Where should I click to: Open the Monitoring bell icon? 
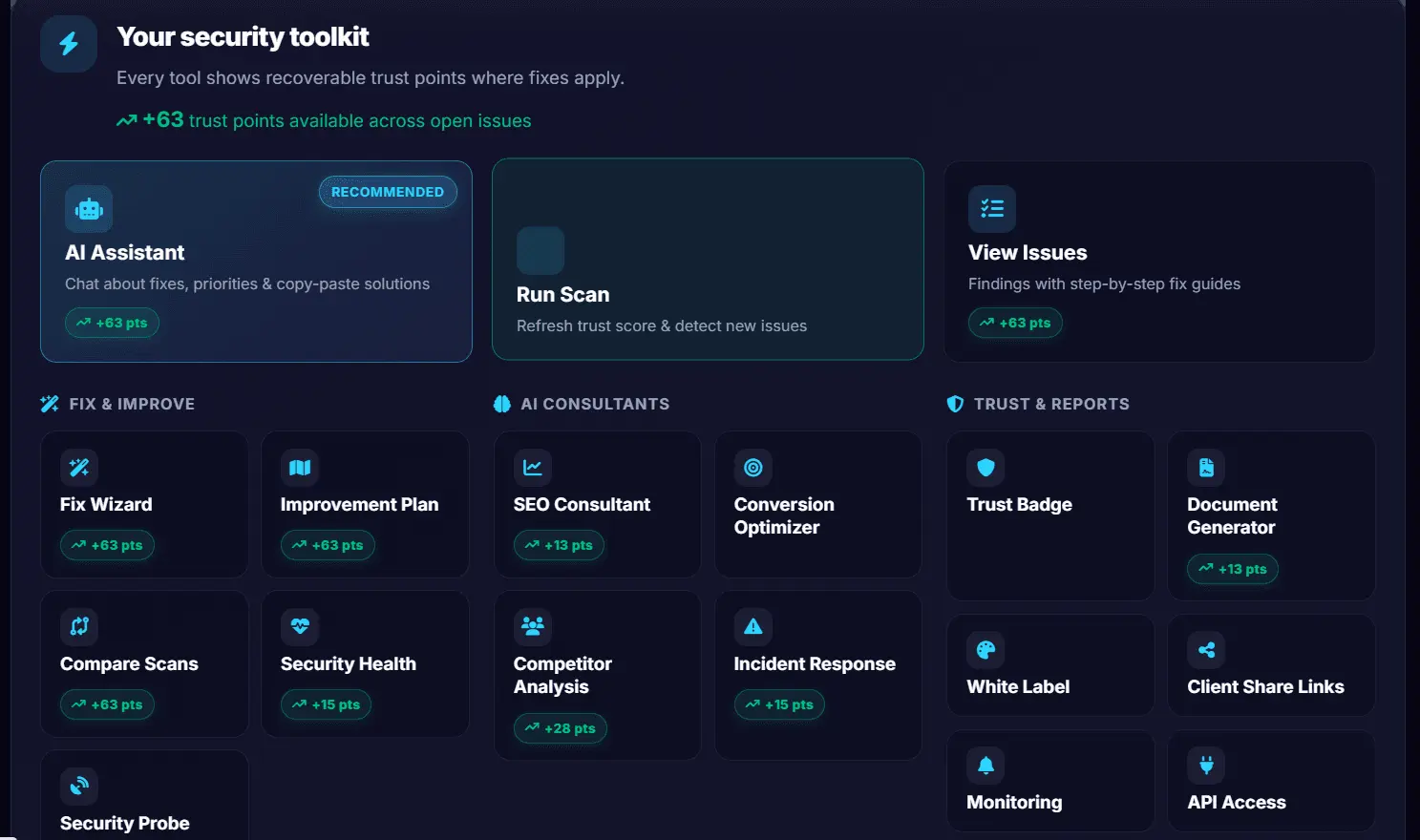986,766
